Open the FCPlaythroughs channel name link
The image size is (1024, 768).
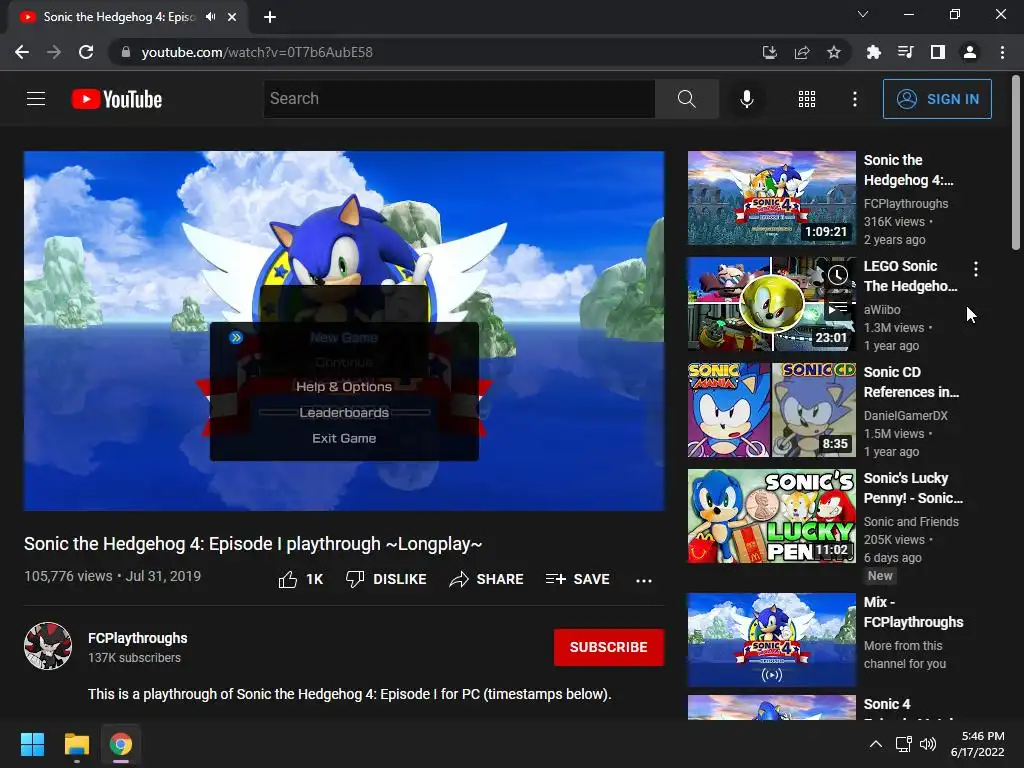click(x=138, y=638)
